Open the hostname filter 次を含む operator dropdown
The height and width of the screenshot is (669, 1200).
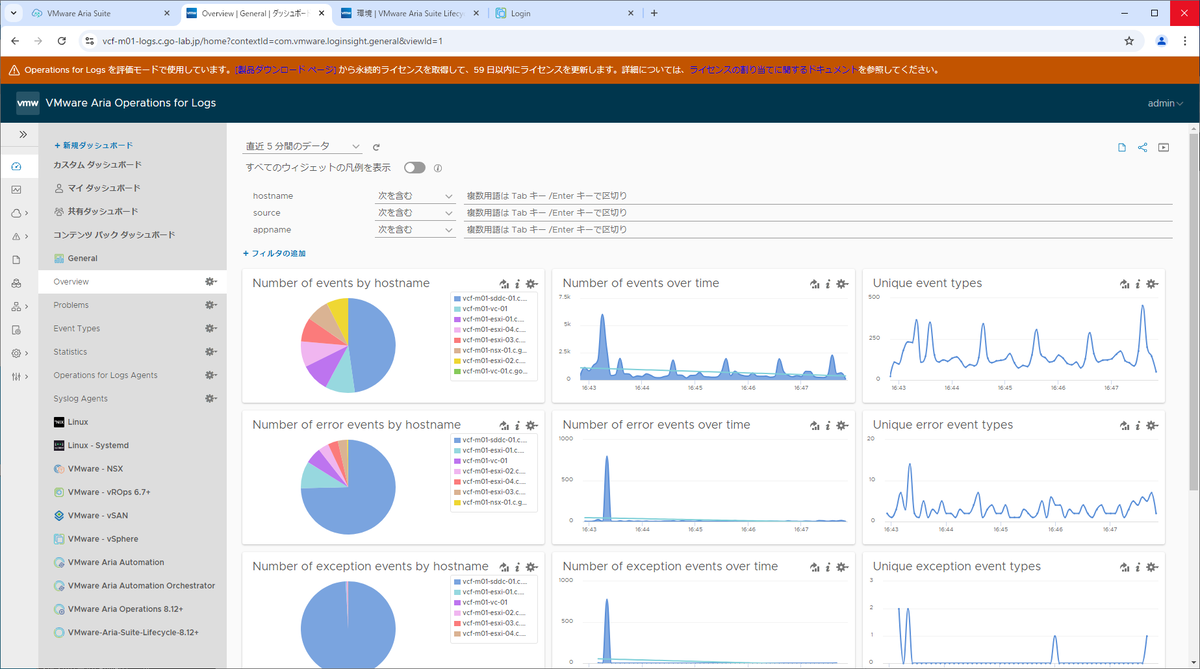pyautogui.click(x=415, y=195)
